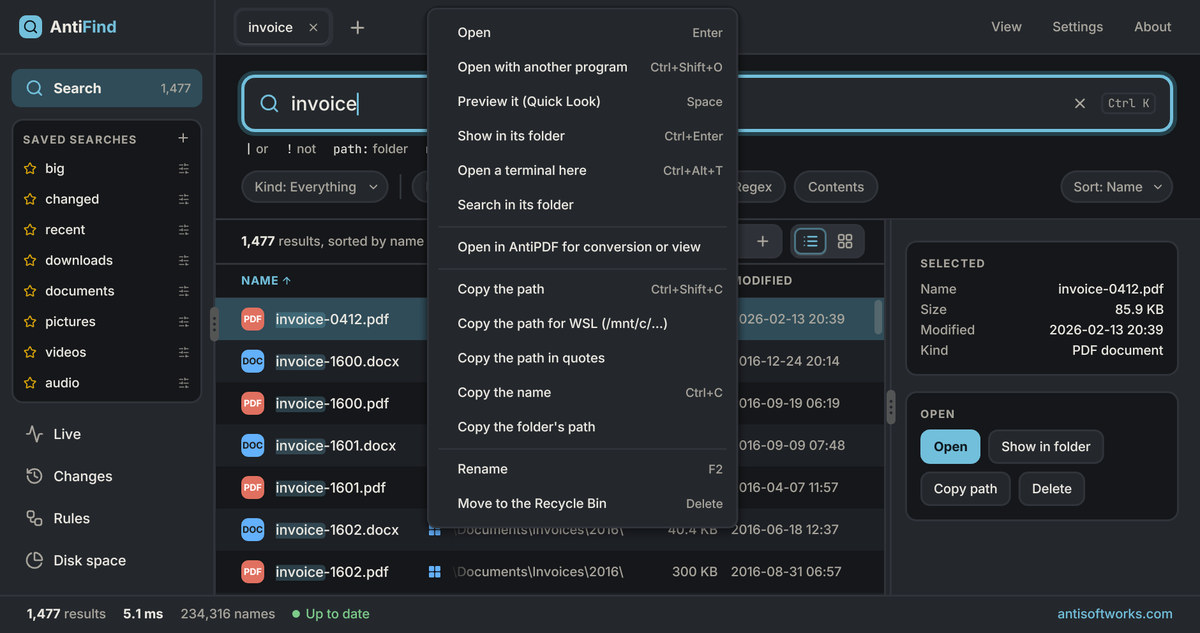This screenshot has height=633, width=1200.
Task: Visit the antisoftworks.com link
Action: [1115, 614]
